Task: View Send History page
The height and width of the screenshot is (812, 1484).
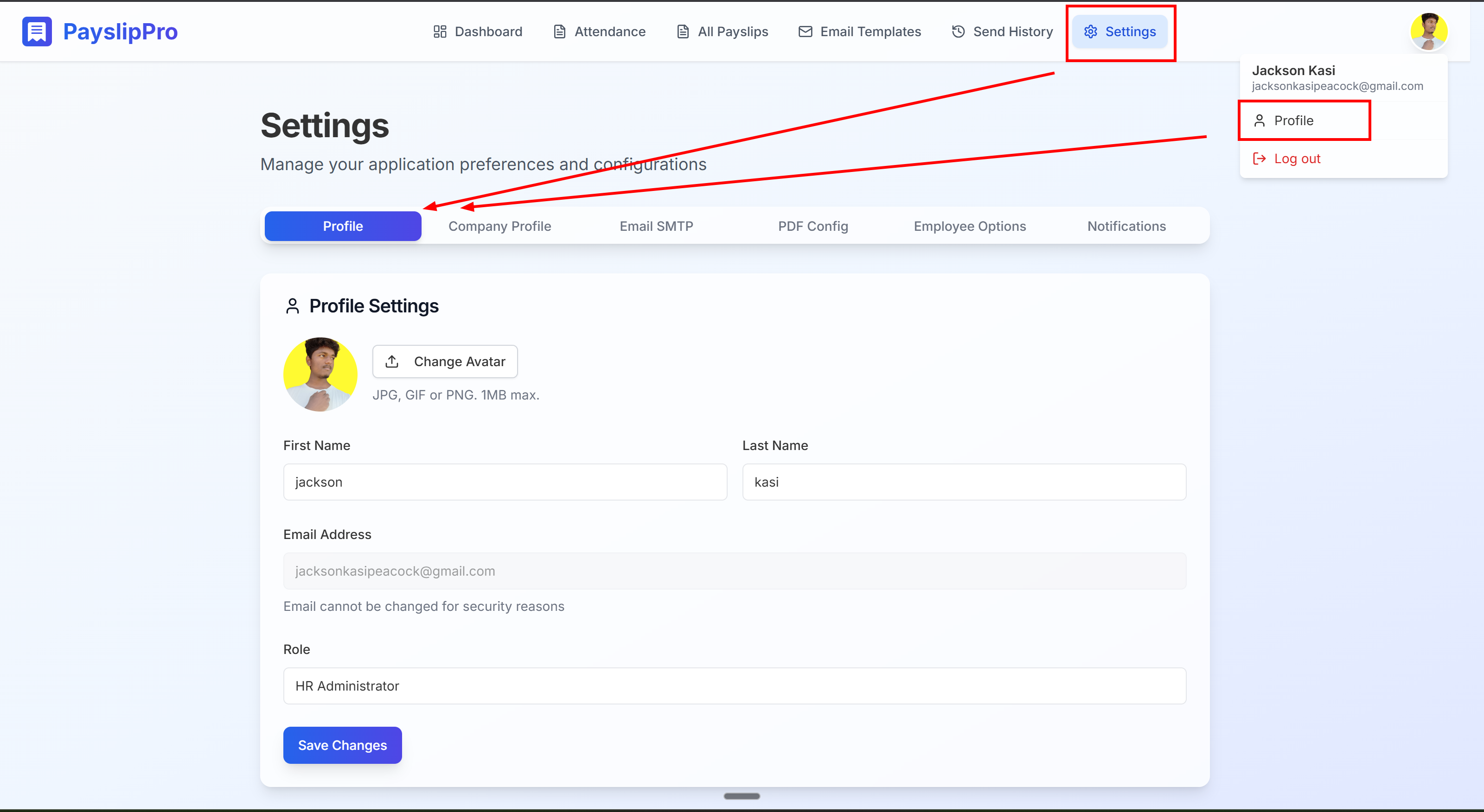Action: click(1002, 32)
